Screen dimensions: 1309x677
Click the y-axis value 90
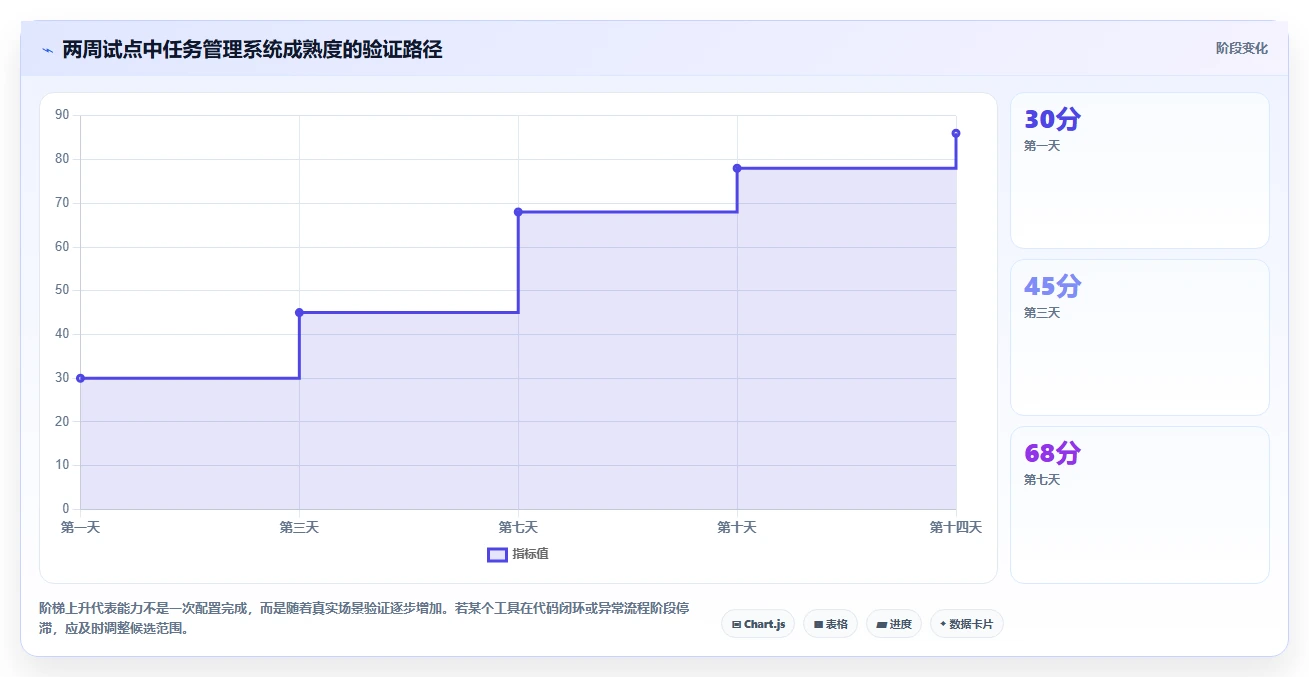(x=62, y=115)
